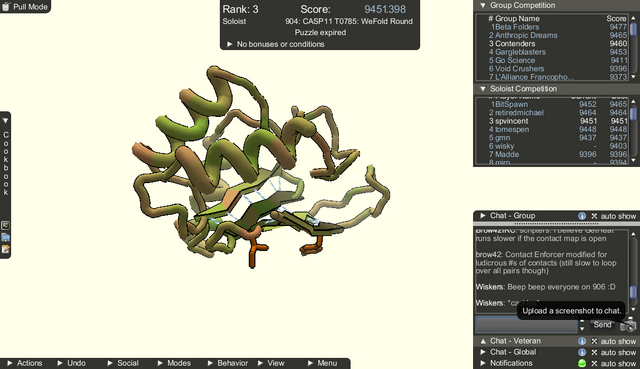The width and height of the screenshot is (640, 369).
Task: Click the green status icon on Notifications
Action: pos(582,363)
